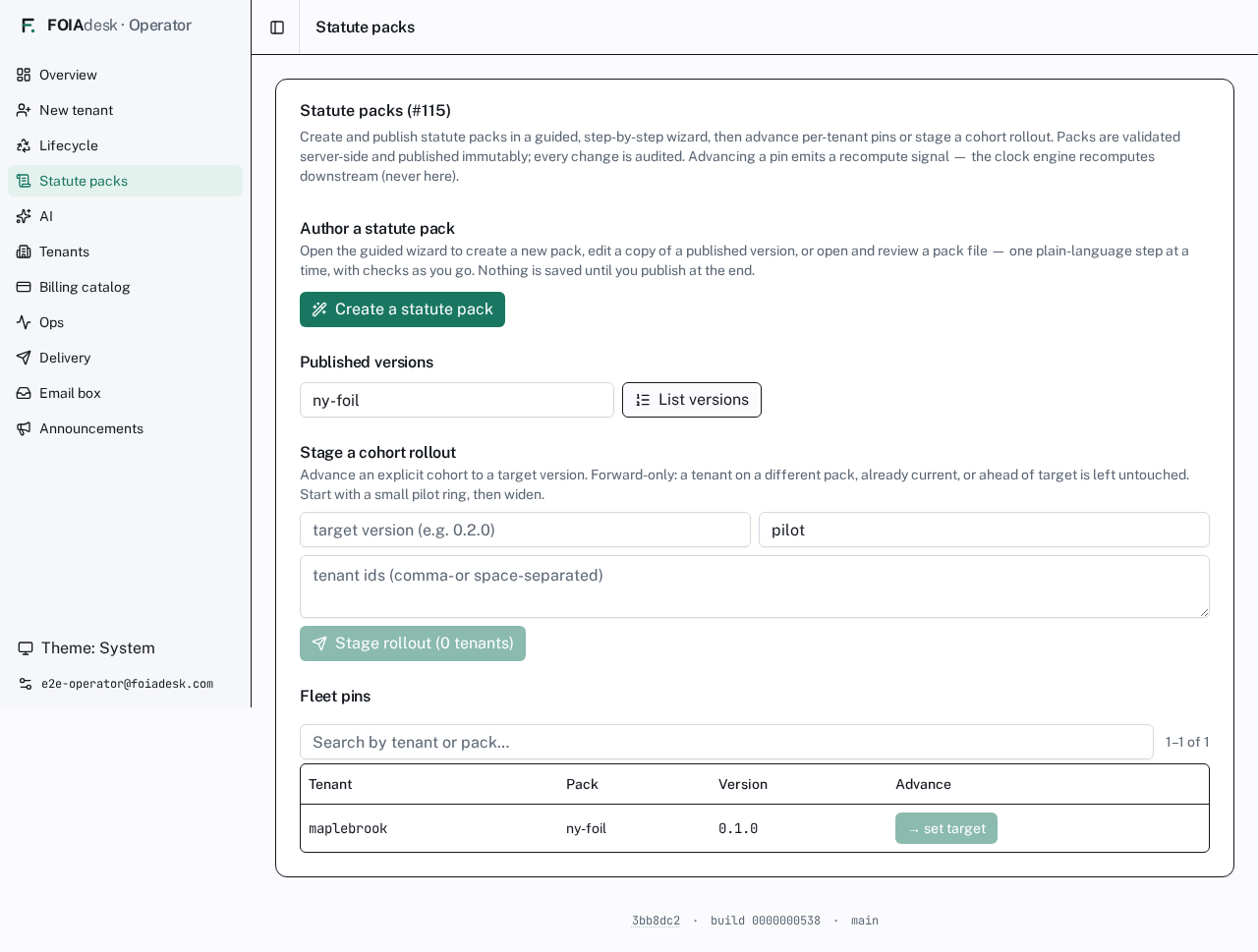This screenshot has width=1258, height=952.
Task: Click the Published versions heading
Action: [367, 362]
